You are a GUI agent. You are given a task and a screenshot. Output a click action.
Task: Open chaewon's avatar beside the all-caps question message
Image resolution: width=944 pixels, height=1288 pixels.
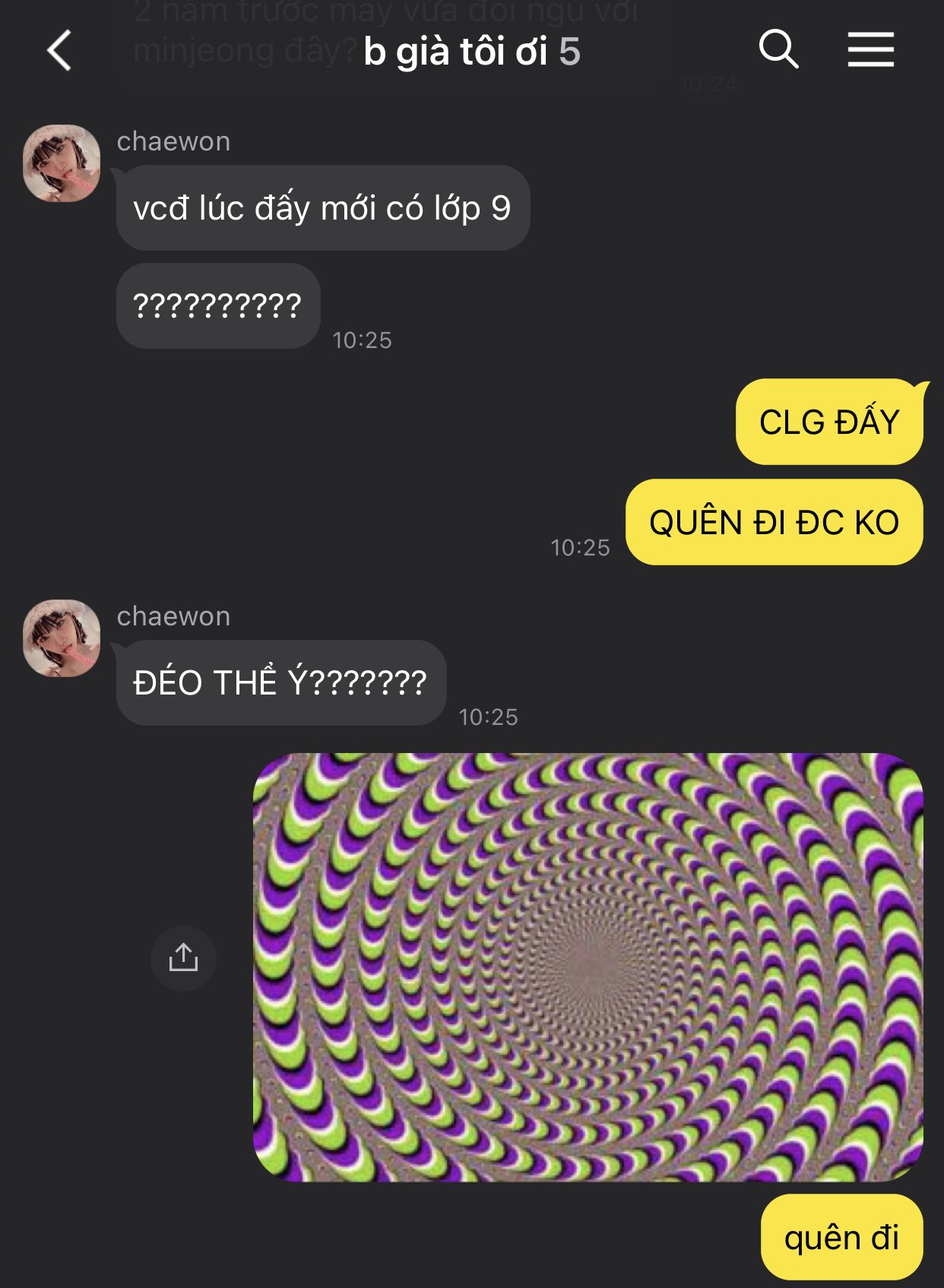tap(62, 638)
